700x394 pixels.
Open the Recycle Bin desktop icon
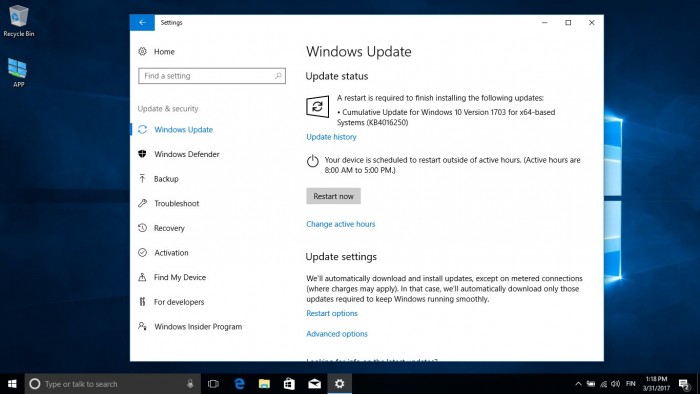pos(18,21)
